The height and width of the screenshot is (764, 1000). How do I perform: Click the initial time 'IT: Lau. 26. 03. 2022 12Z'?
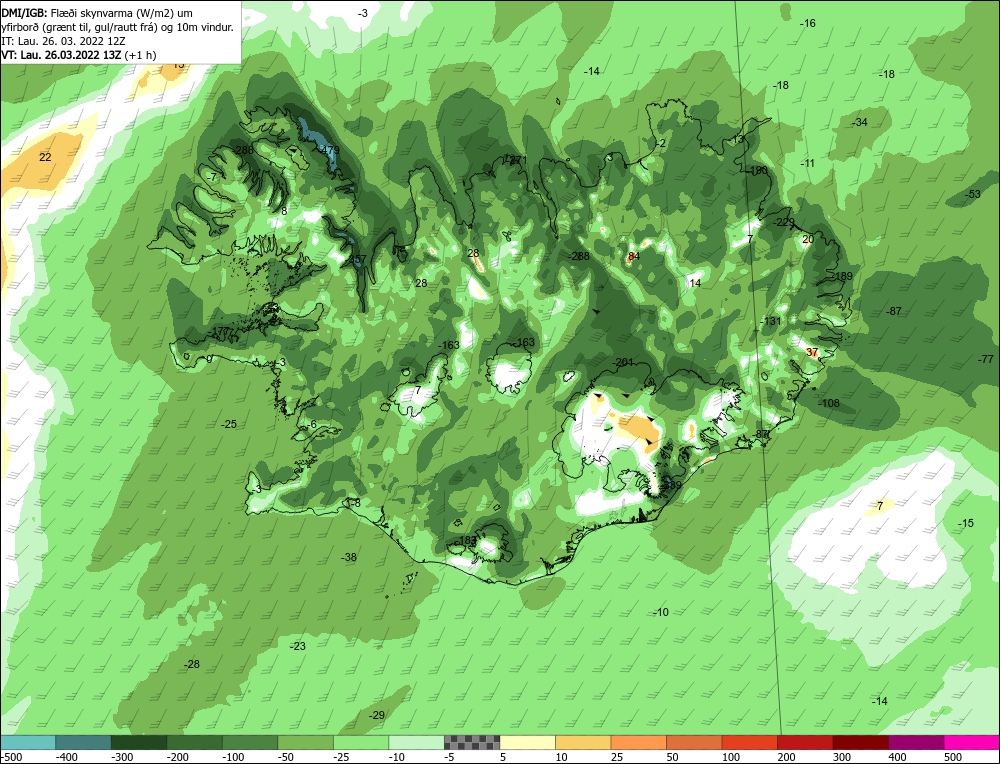coord(63,41)
